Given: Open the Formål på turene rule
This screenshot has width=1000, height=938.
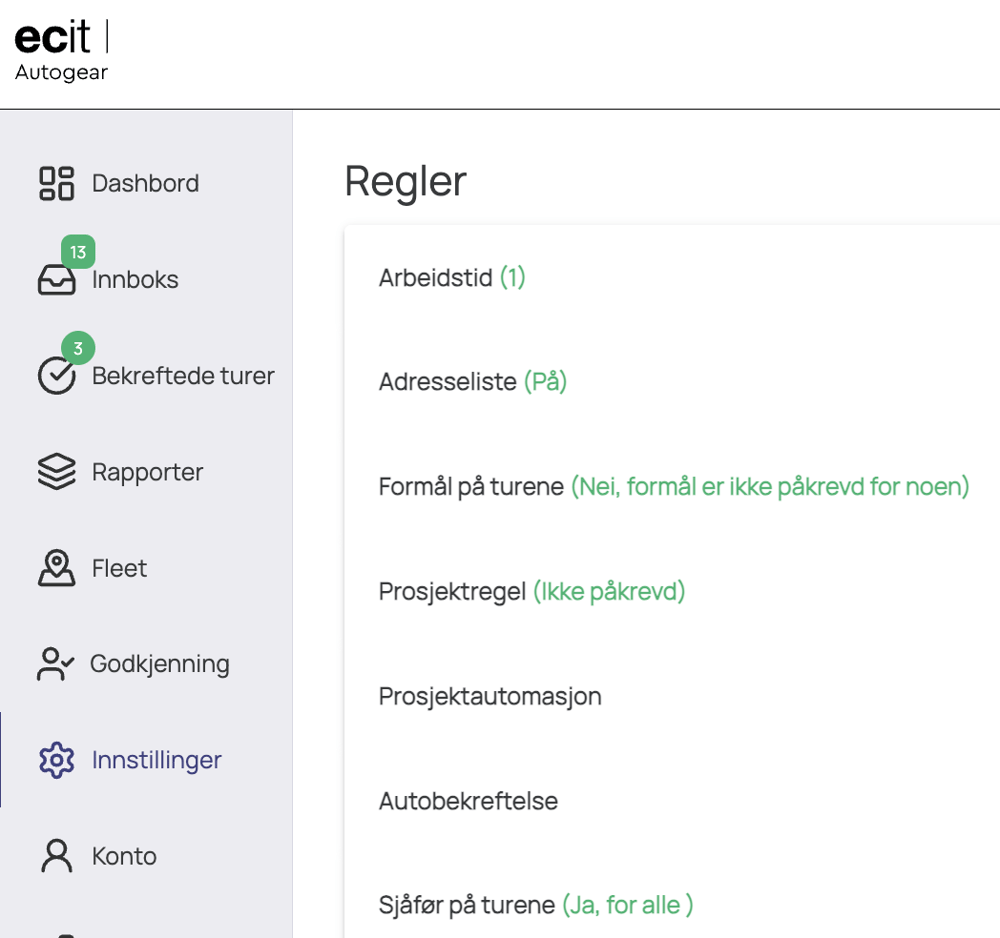Looking at the screenshot, I should (x=673, y=487).
